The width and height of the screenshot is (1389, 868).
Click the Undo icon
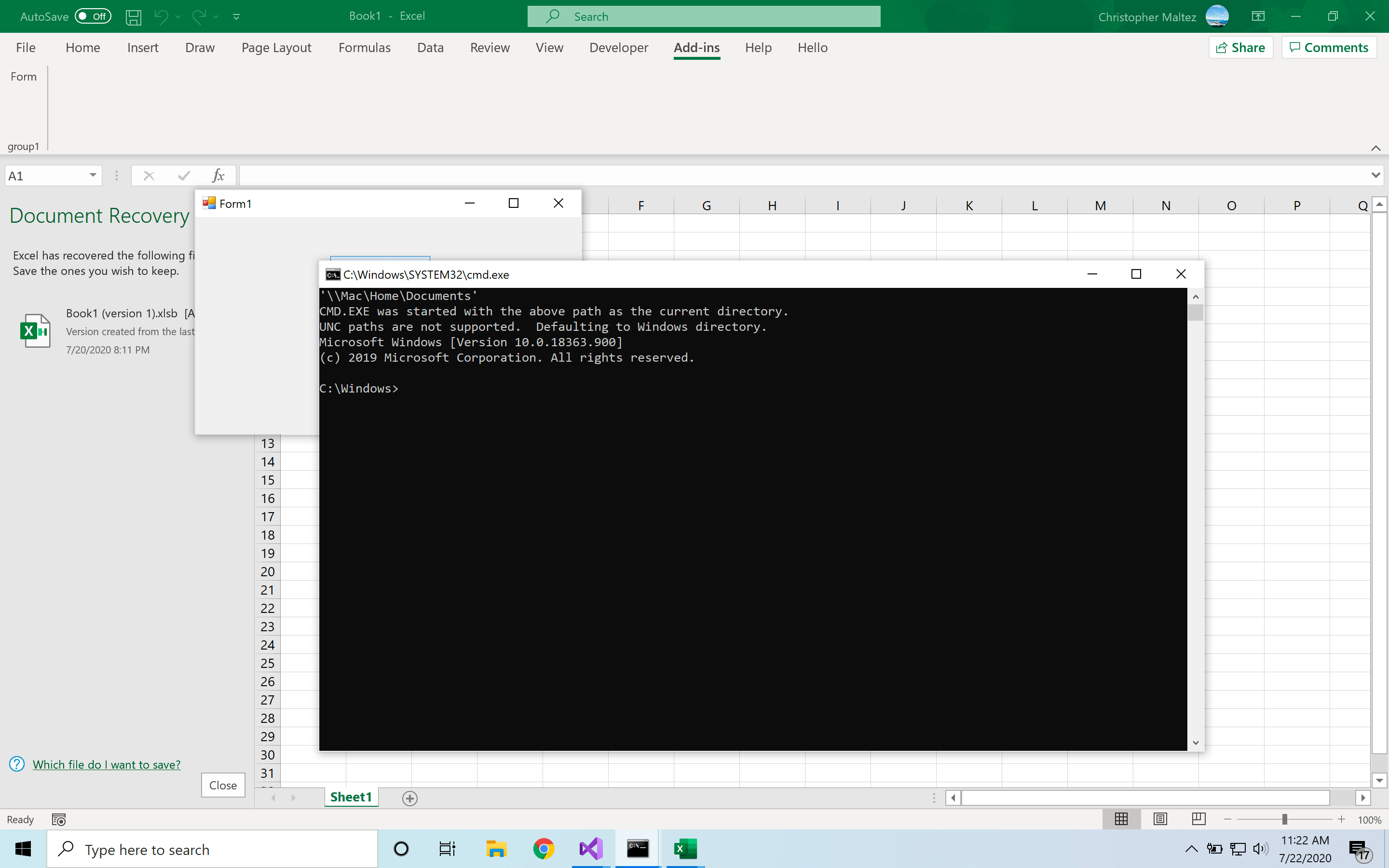[x=160, y=16]
